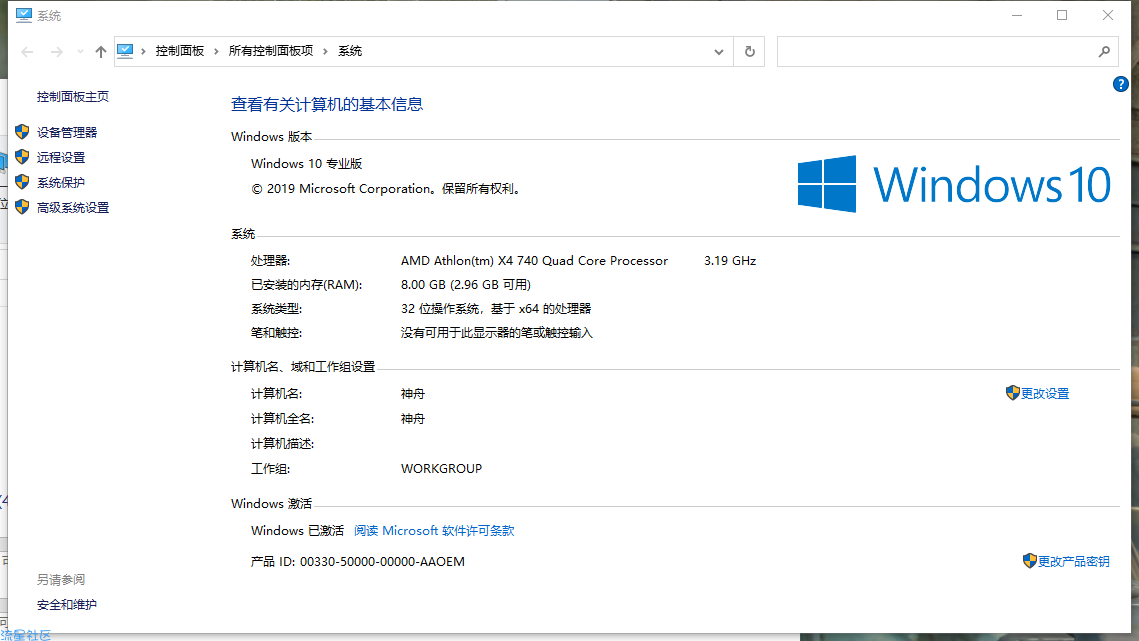Refresh the System page
Viewport: 1139px width, 641px height.
point(750,52)
